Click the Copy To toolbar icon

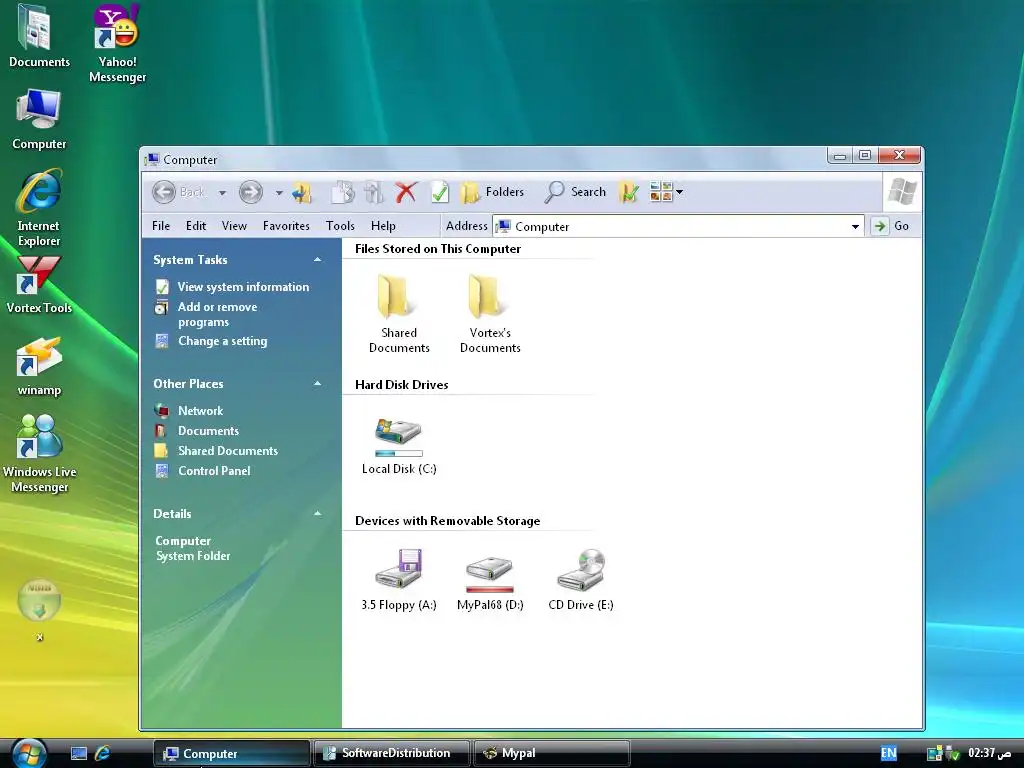pos(343,192)
